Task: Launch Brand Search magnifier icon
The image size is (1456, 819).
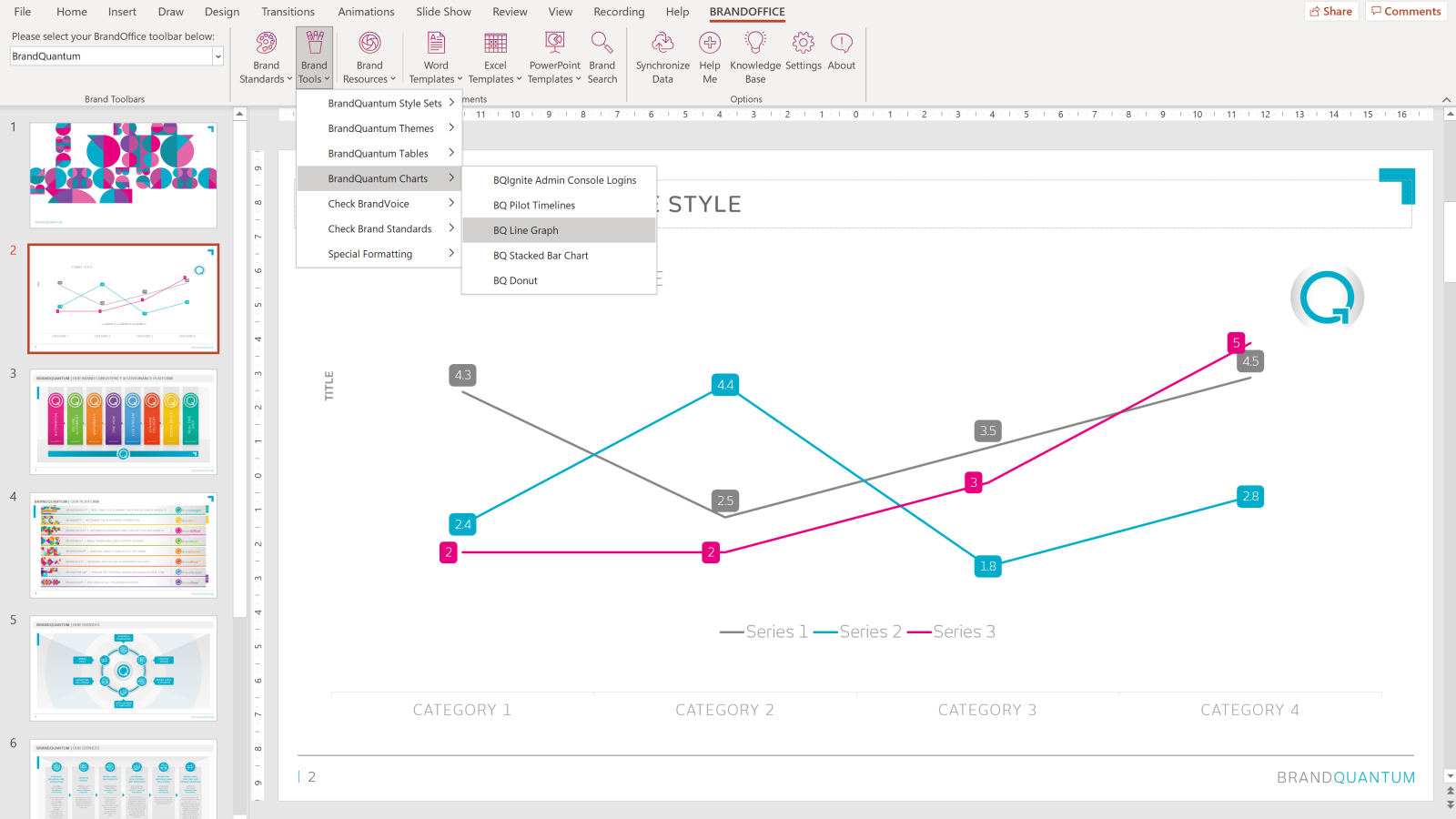Action: [602, 43]
